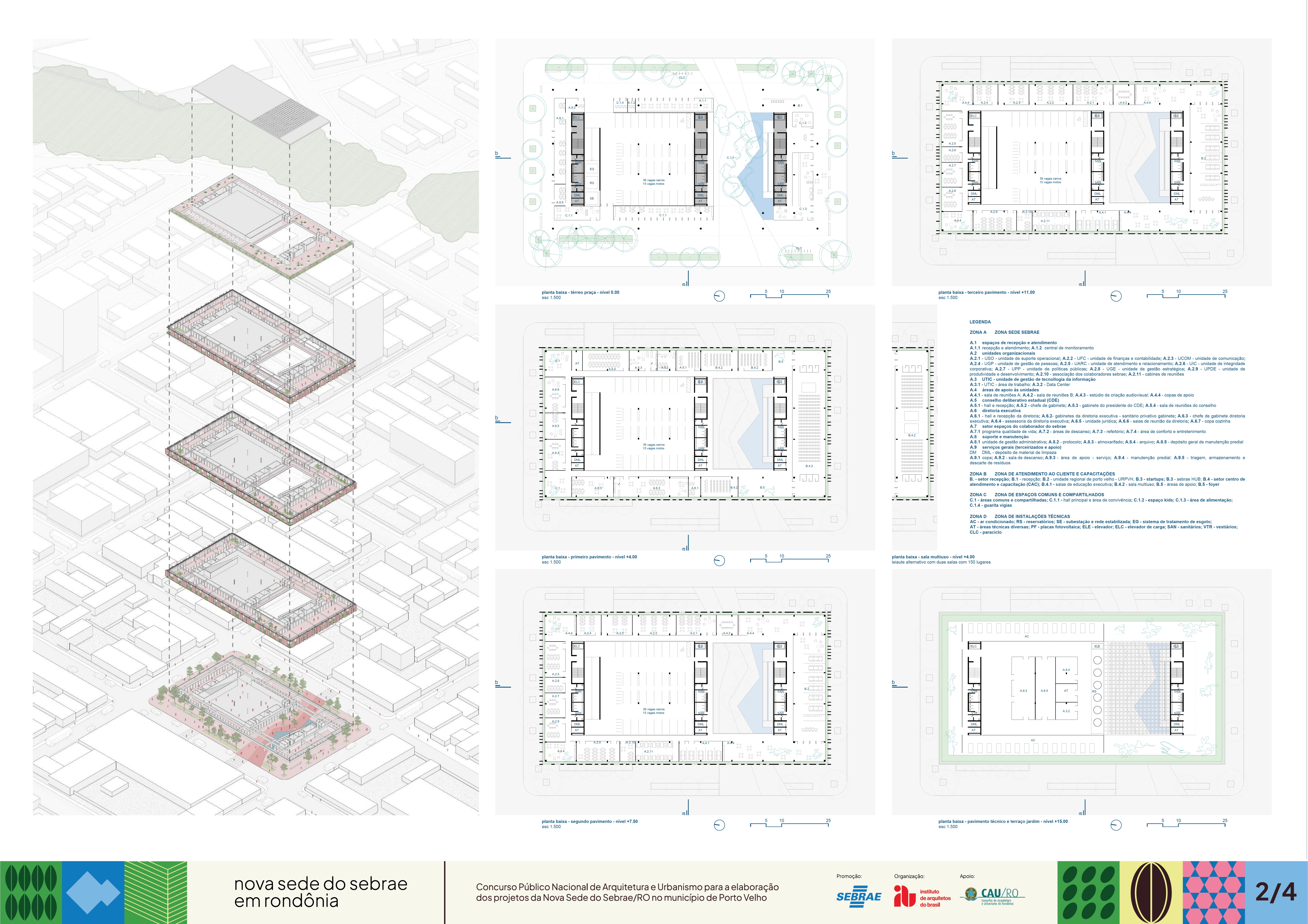Click the cocoa bean graphic in footer
The height and width of the screenshot is (924, 1308).
pyautogui.click(x=1151, y=893)
